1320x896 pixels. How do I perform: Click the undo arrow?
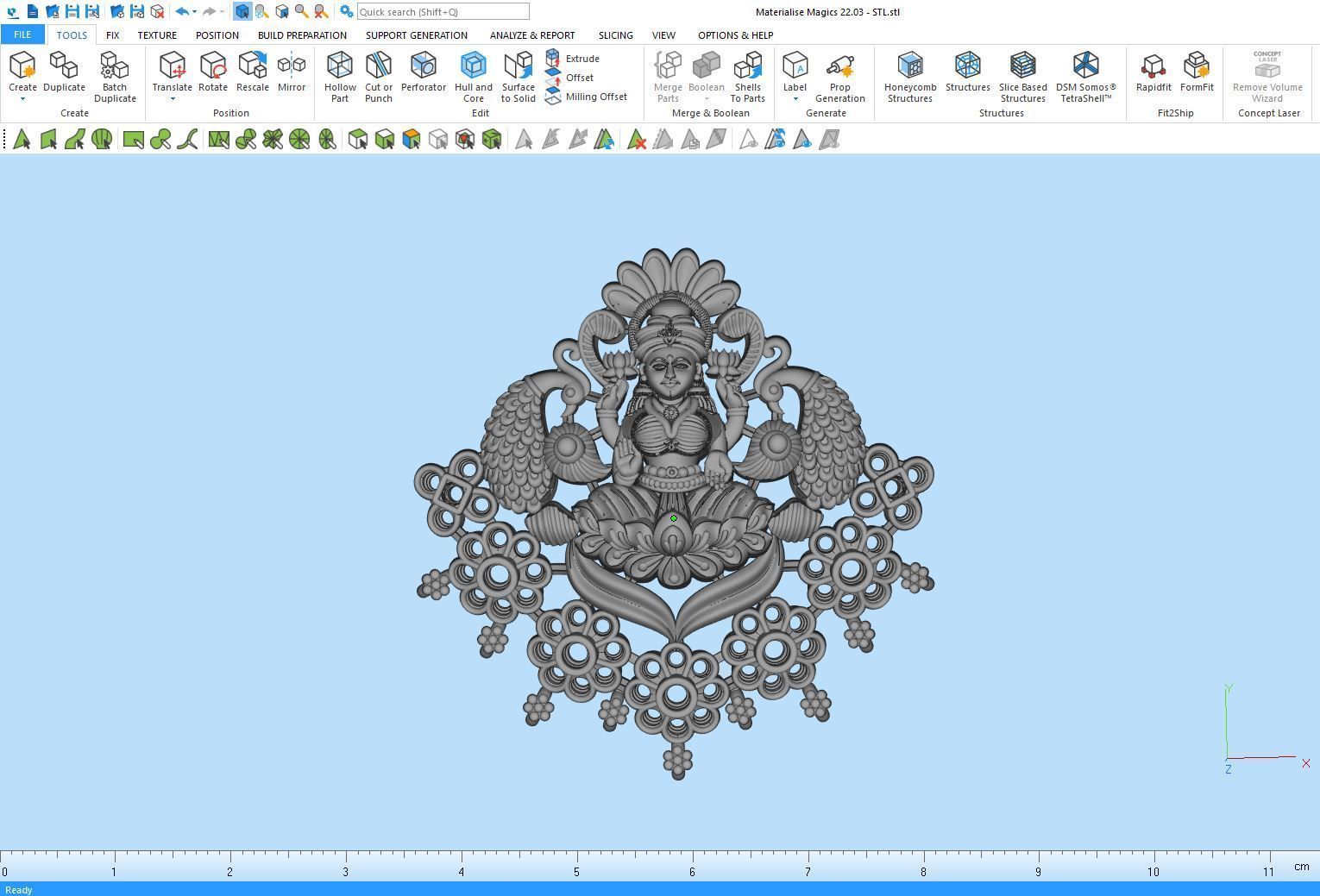click(181, 11)
